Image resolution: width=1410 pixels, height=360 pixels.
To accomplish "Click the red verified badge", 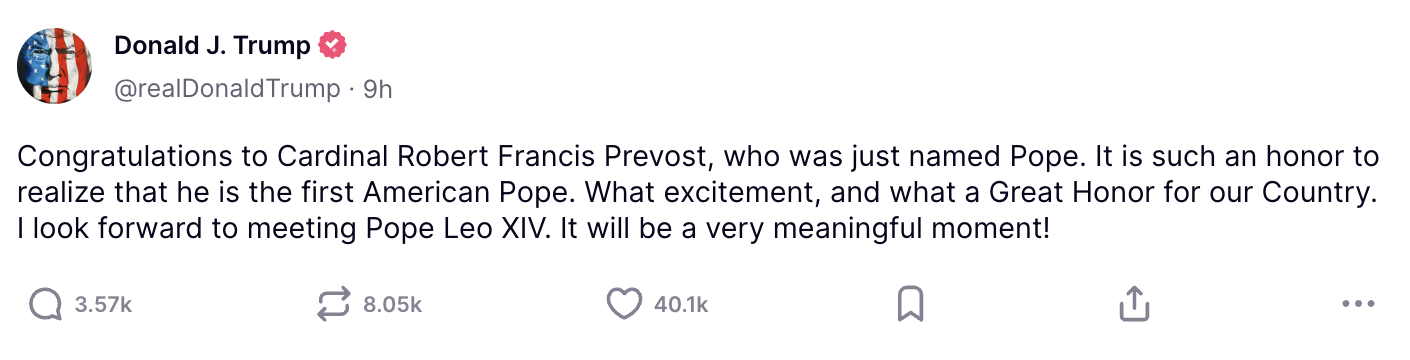I will (x=333, y=45).
